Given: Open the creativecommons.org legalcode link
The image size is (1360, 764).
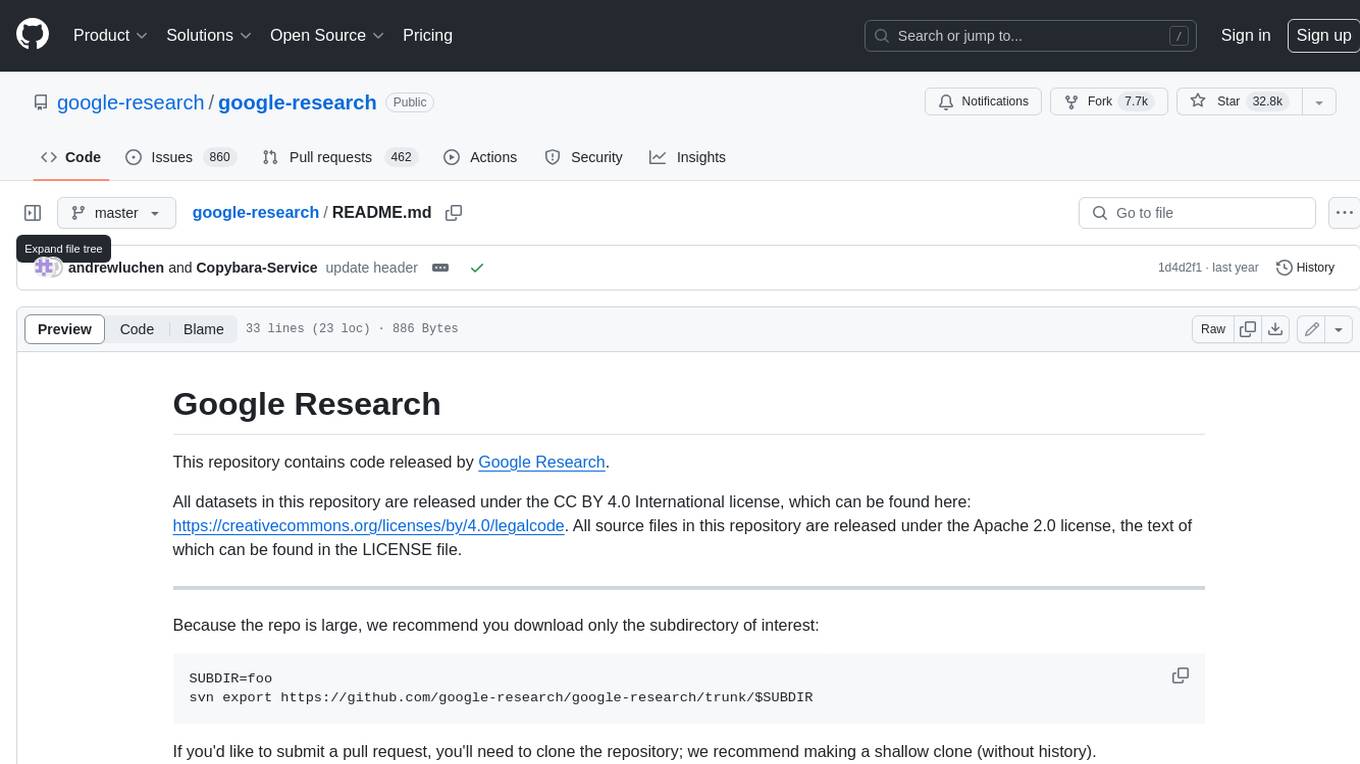Looking at the screenshot, I should [x=369, y=525].
